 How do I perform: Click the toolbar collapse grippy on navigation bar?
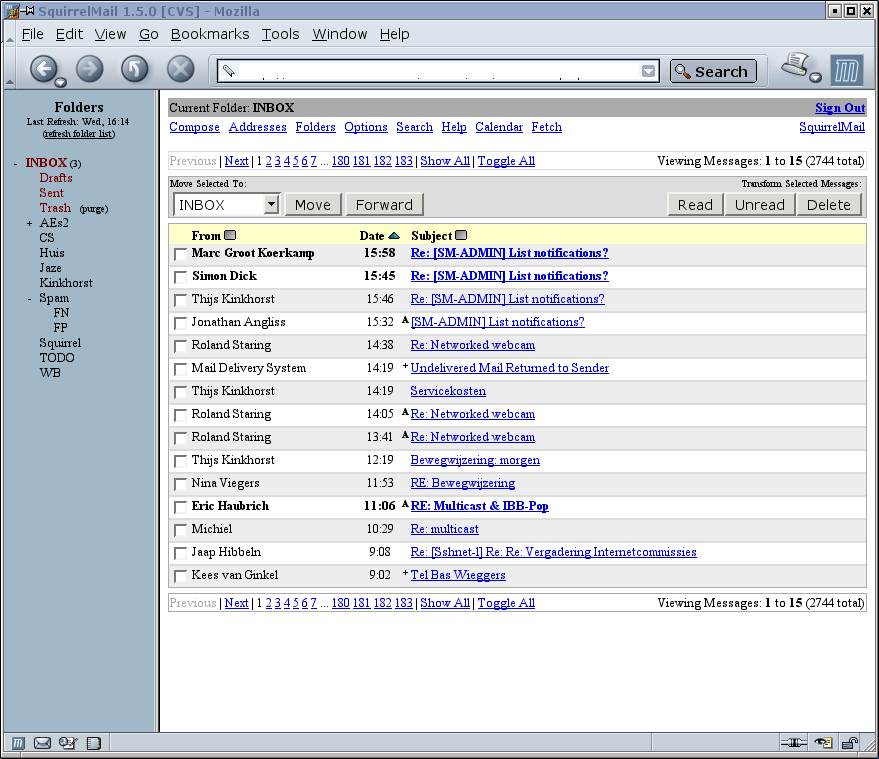pos(9,68)
